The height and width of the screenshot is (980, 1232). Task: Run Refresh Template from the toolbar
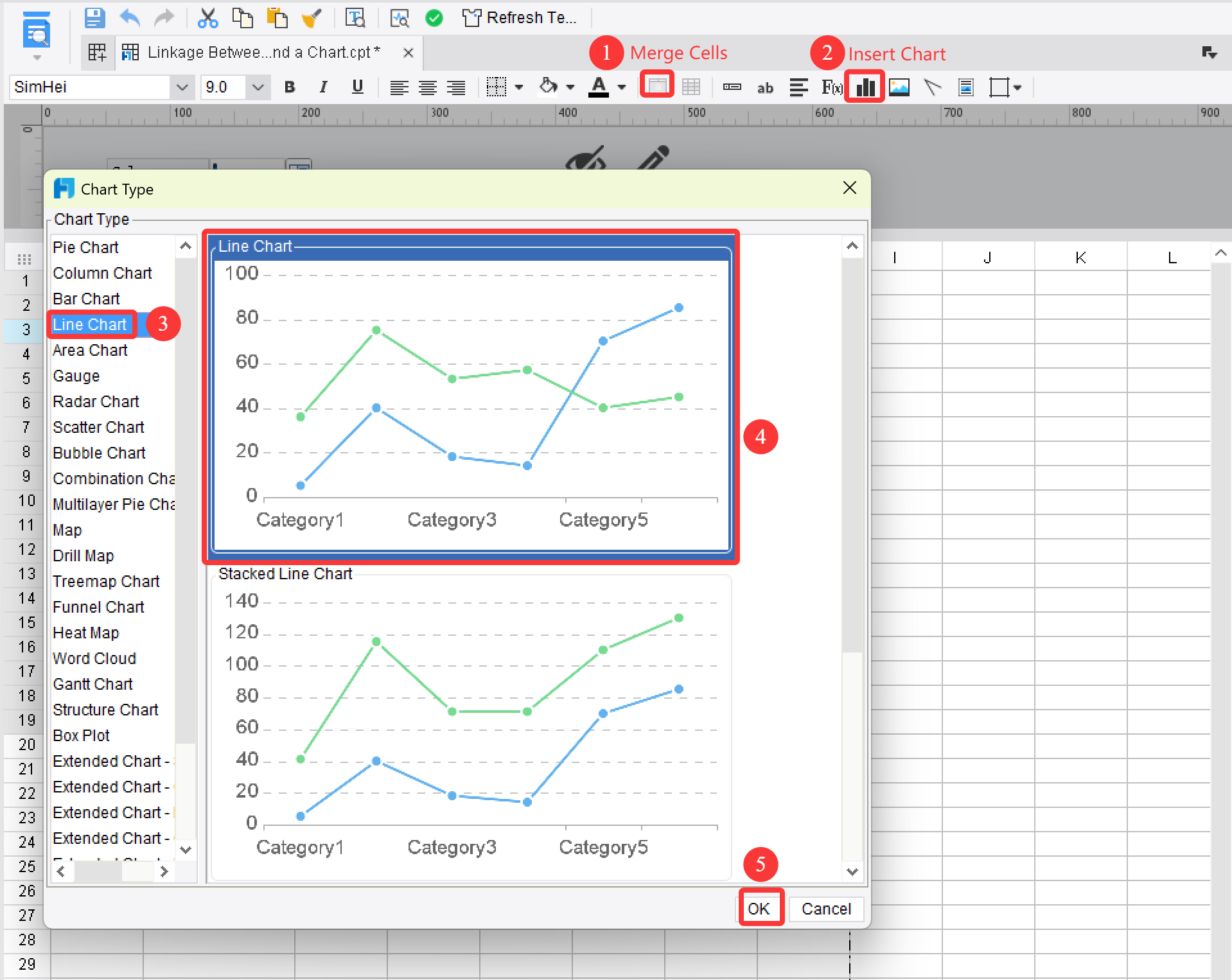click(520, 17)
